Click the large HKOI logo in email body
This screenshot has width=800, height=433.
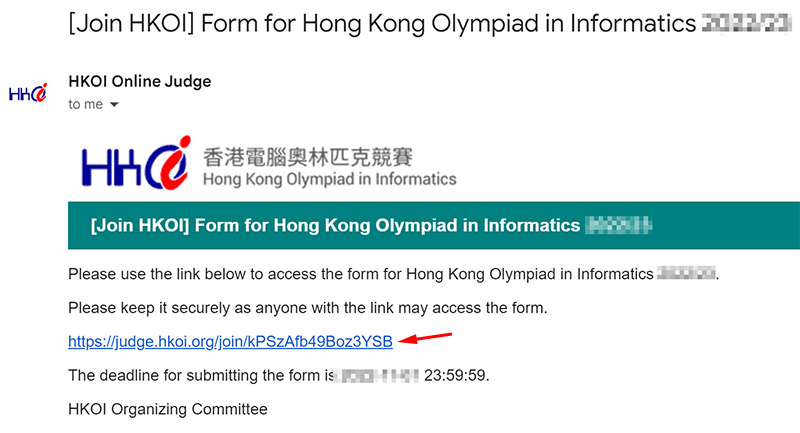point(136,163)
